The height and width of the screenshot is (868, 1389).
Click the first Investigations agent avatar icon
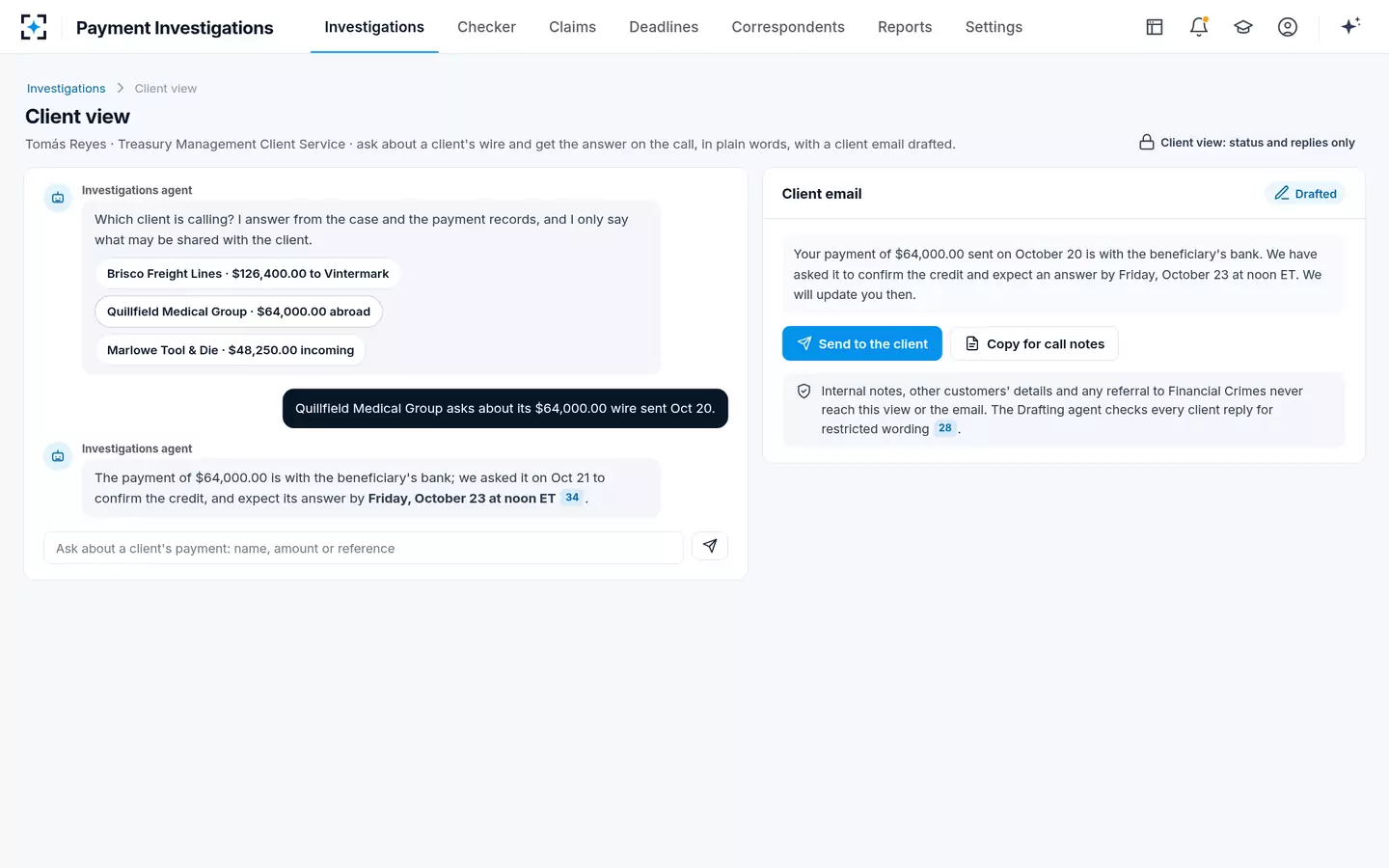point(58,198)
